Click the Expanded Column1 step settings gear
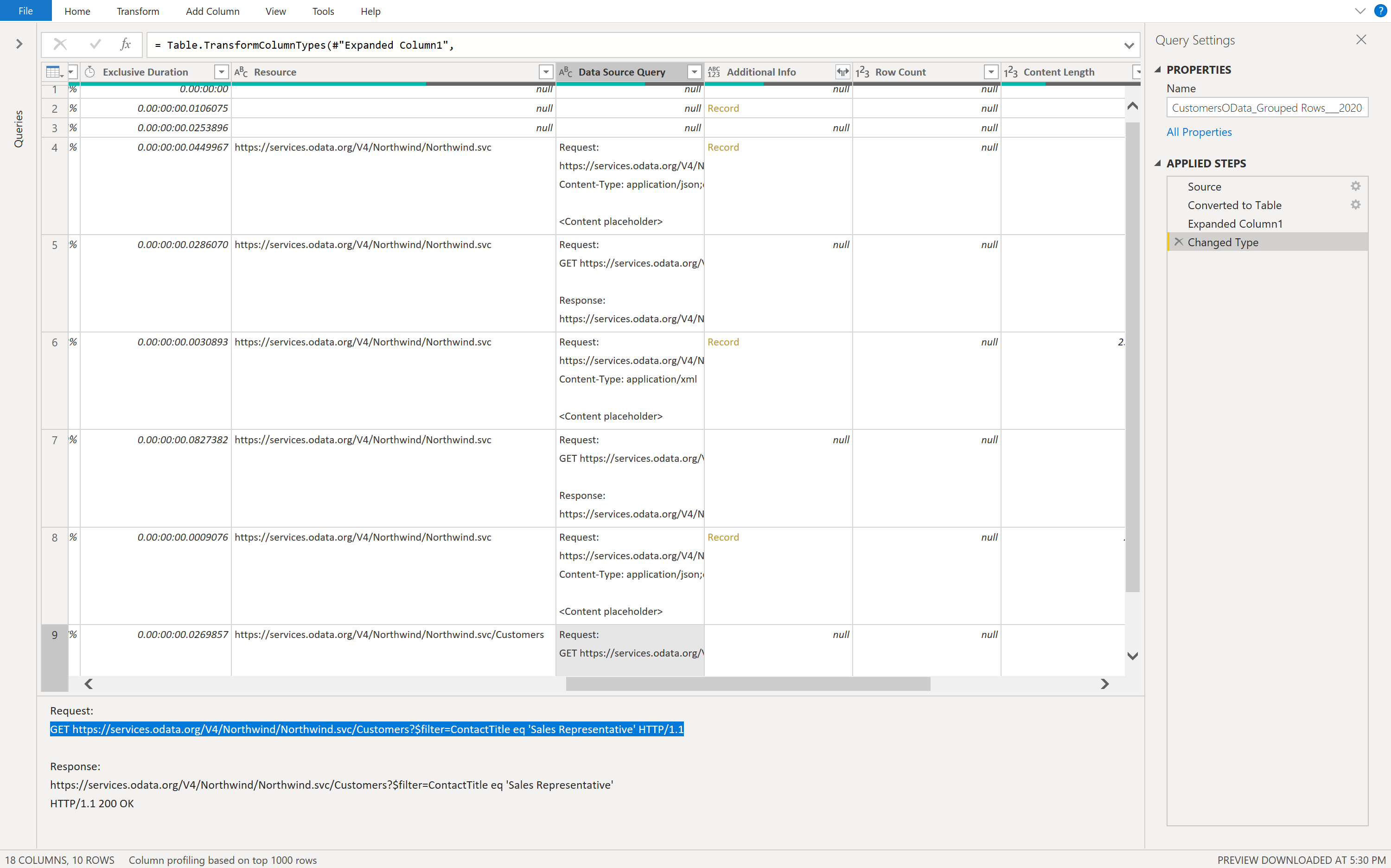 click(x=1356, y=223)
